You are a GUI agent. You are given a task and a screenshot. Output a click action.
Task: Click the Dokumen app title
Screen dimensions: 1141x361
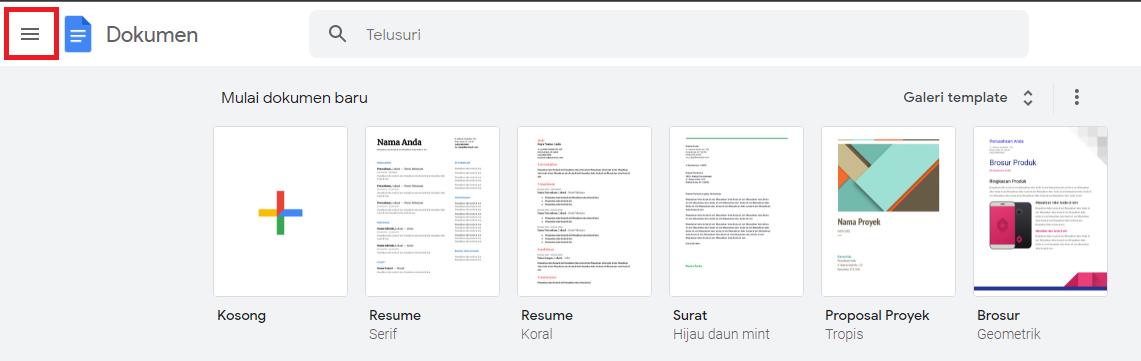coord(152,34)
